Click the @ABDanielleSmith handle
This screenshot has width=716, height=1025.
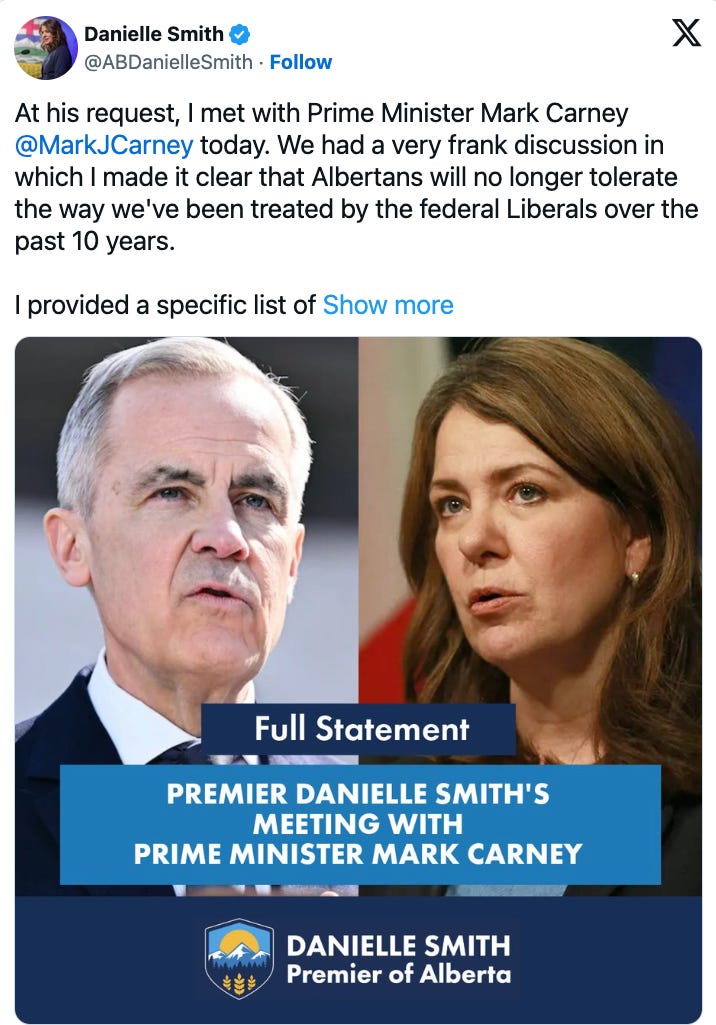tap(168, 62)
